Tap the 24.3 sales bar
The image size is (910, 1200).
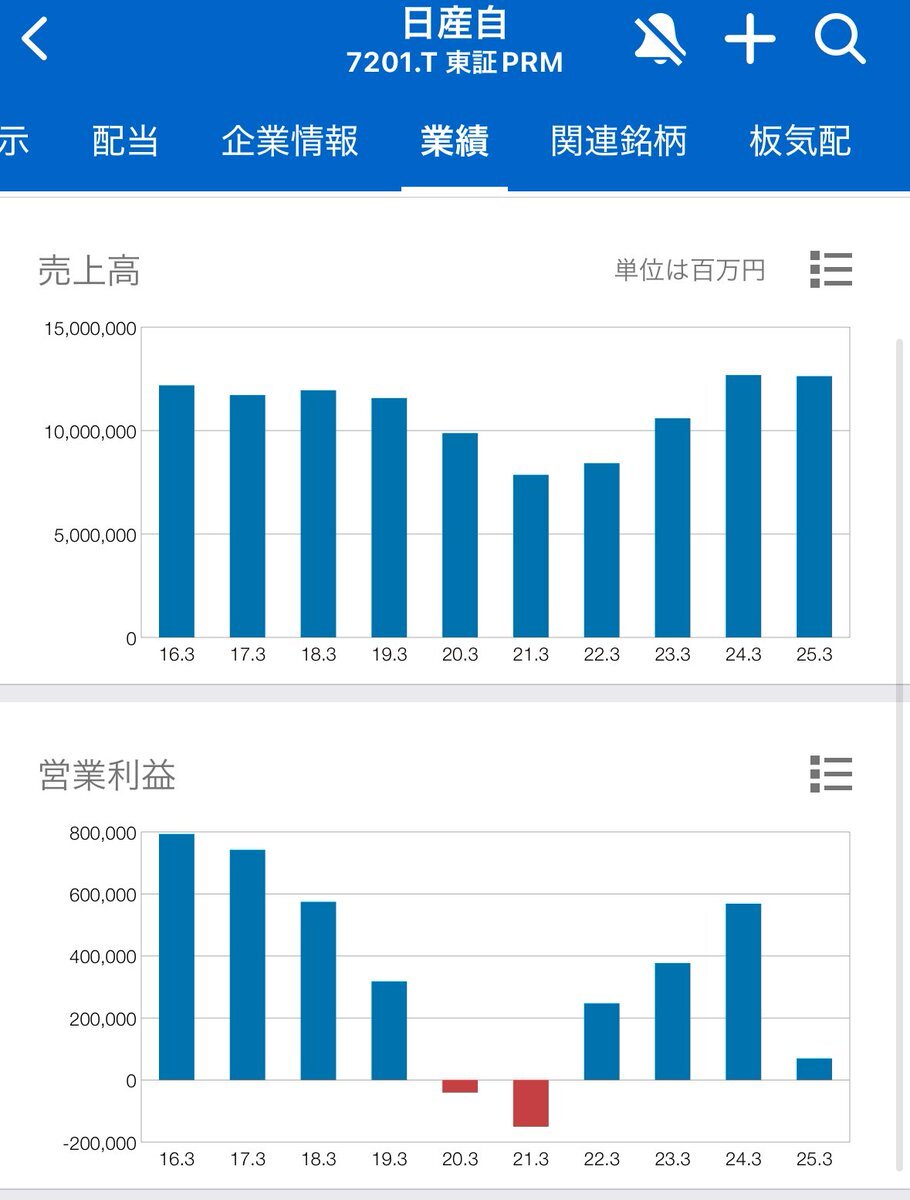tap(743, 506)
